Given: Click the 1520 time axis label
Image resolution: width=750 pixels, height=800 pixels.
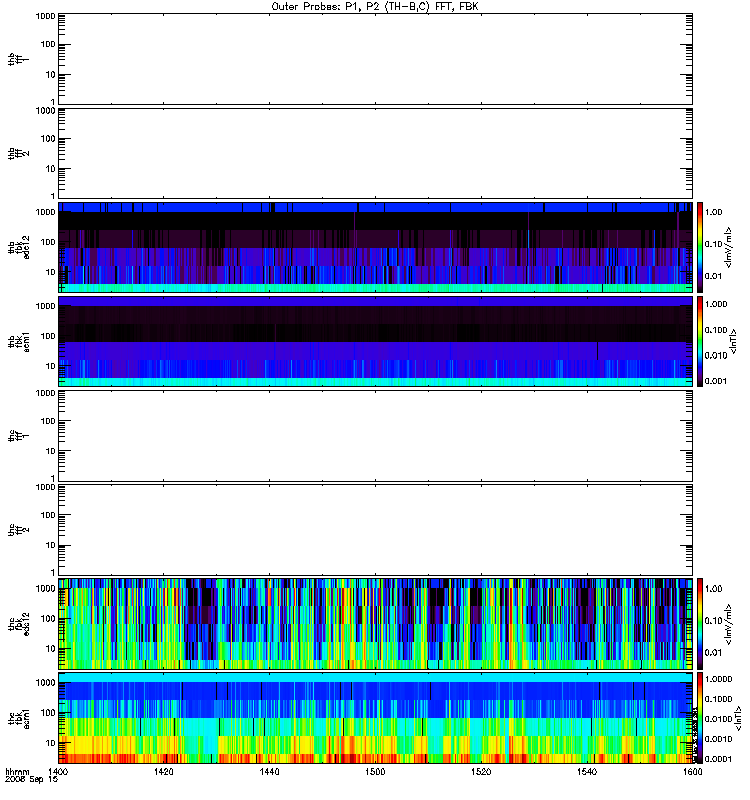Looking at the screenshot, I should coord(481,771).
